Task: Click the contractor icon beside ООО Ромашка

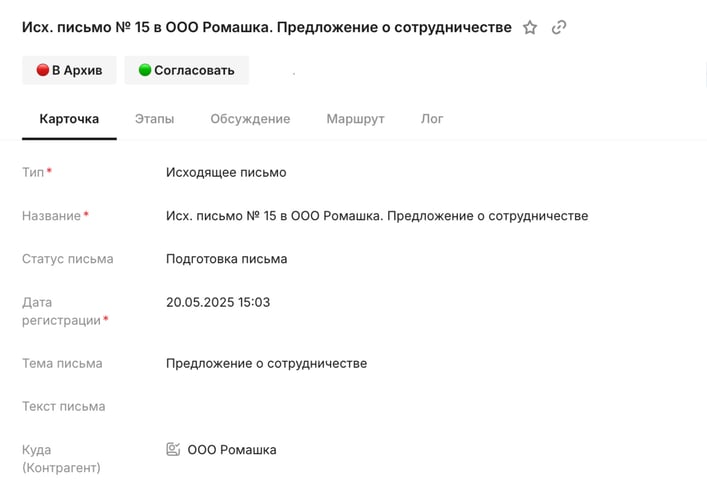Action: (x=173, y=450)
